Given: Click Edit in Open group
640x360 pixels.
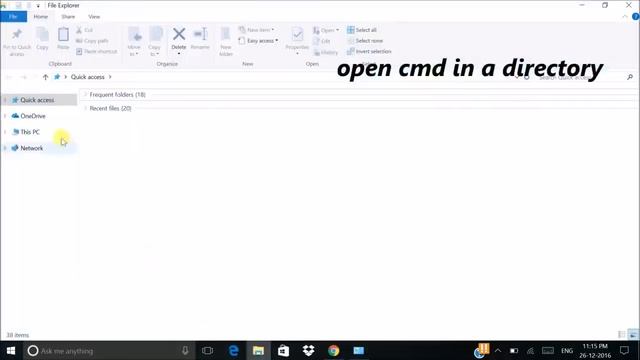Looking at the screenshot, I should tap(321, 41).
